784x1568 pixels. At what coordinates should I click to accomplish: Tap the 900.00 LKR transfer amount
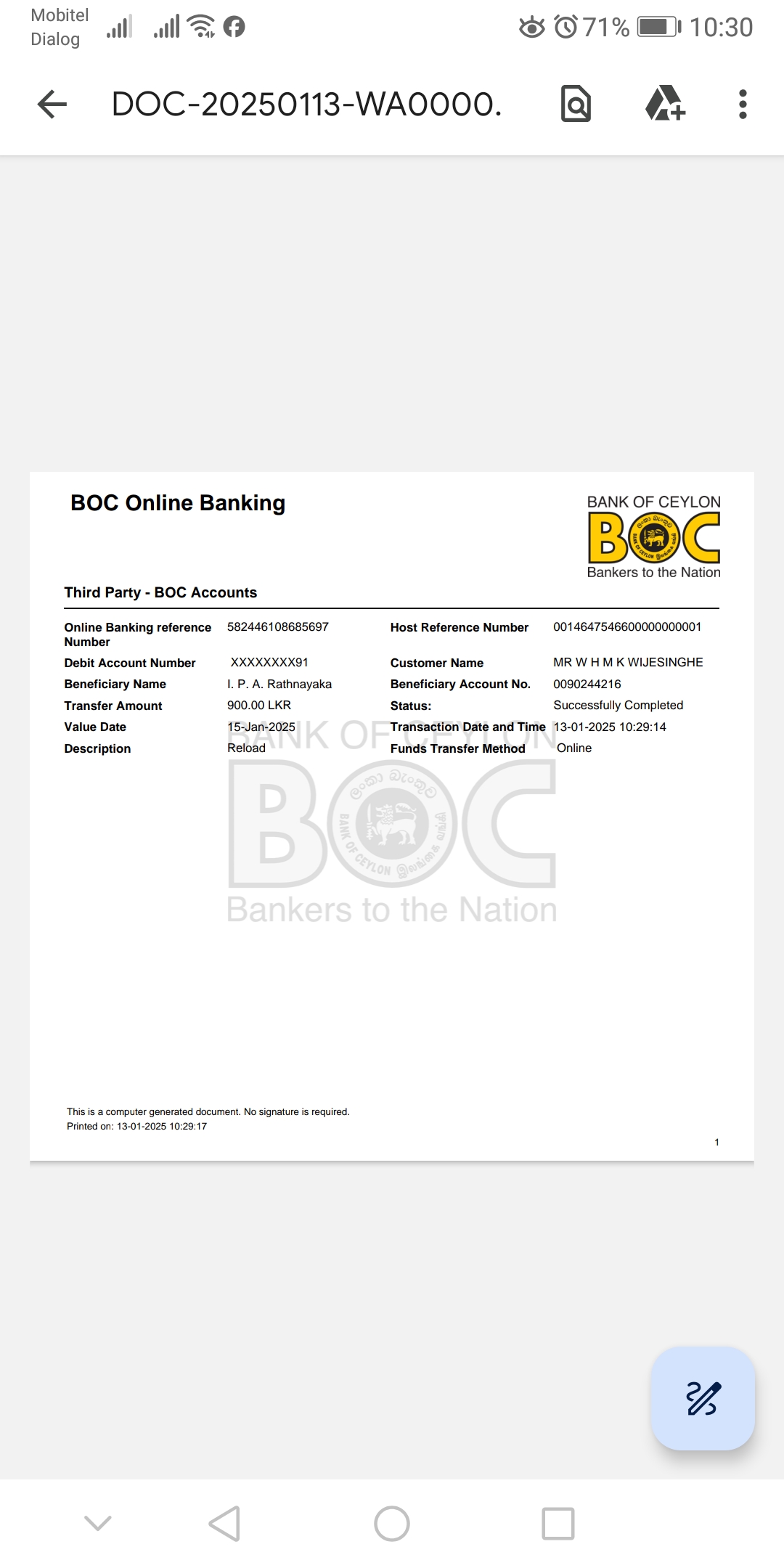[x=259, y=705]
